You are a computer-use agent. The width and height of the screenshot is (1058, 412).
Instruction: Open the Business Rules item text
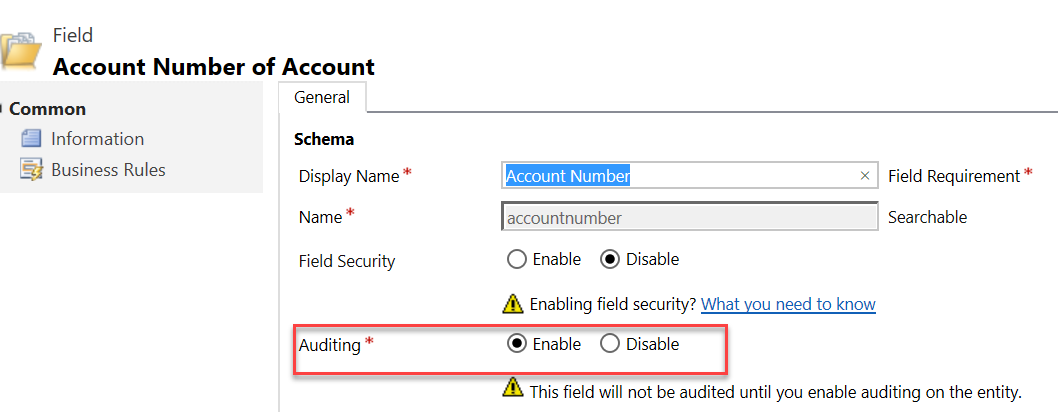[108, 170]
